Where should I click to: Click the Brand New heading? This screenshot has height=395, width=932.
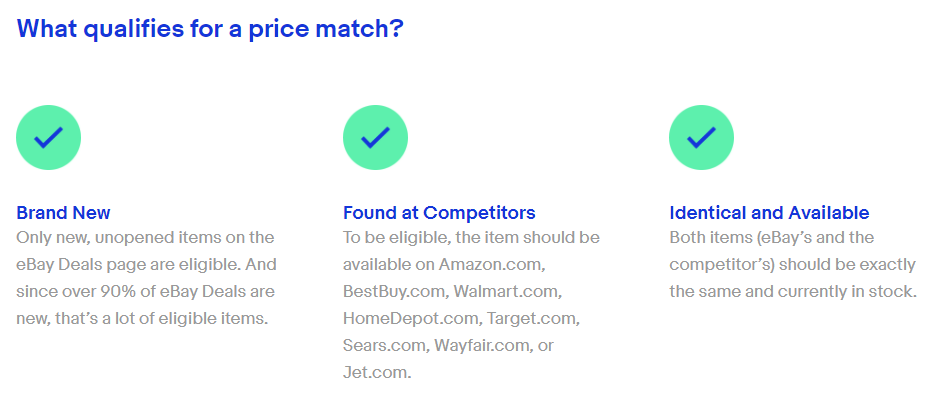pyautogui.click(x=63, y=213)
